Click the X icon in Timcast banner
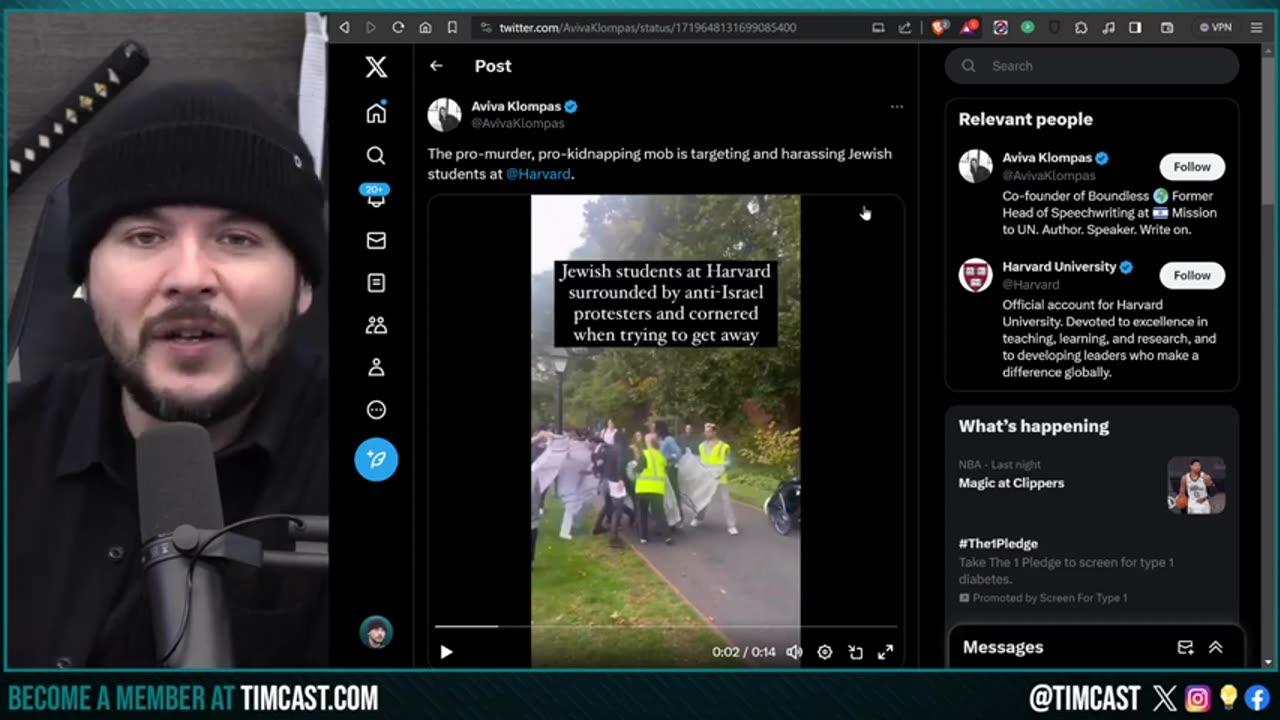The width and height of the screenshot is (1280, 720). point(1163,697)
